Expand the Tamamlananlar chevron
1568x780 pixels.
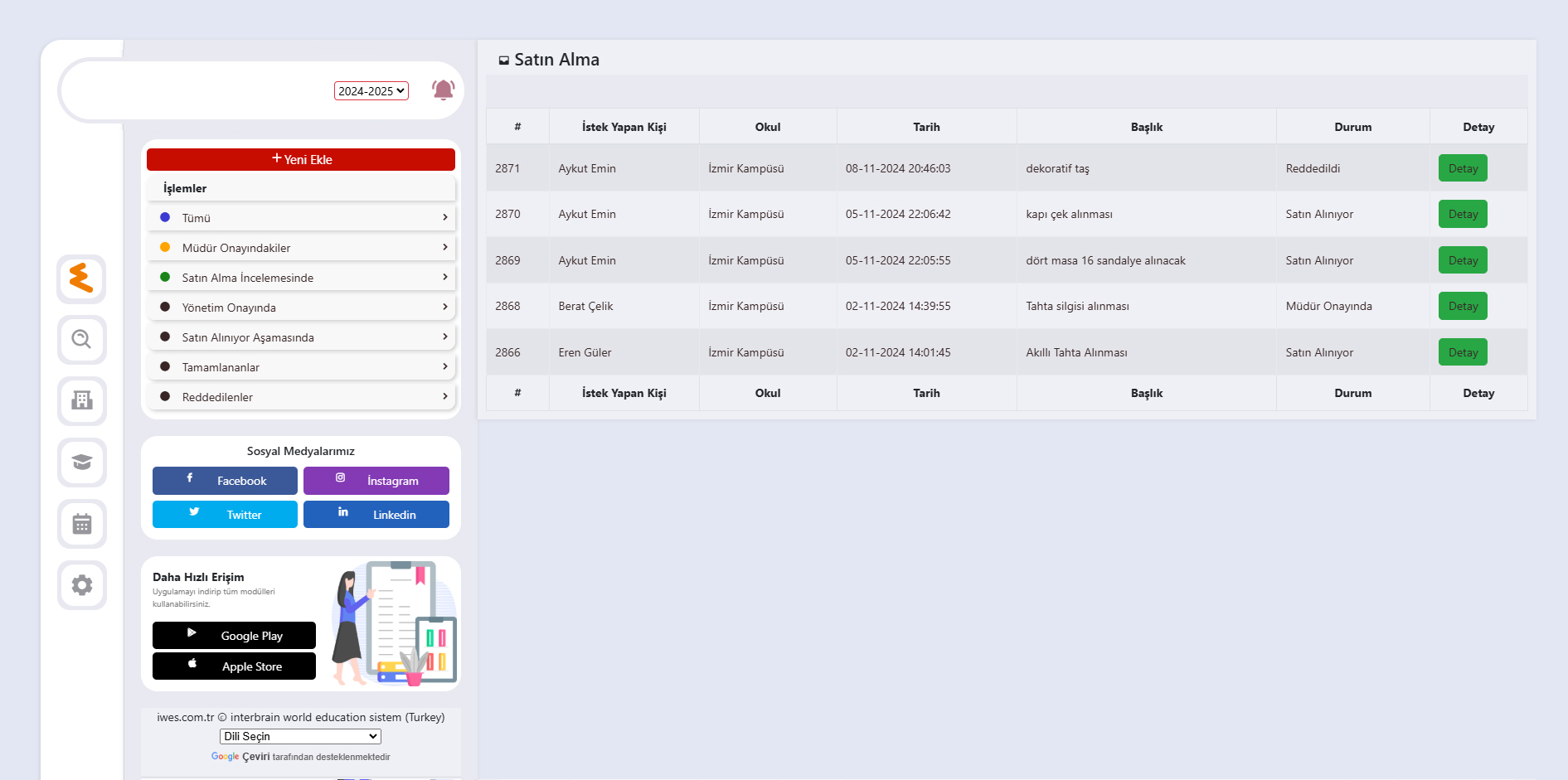(445, 366)
